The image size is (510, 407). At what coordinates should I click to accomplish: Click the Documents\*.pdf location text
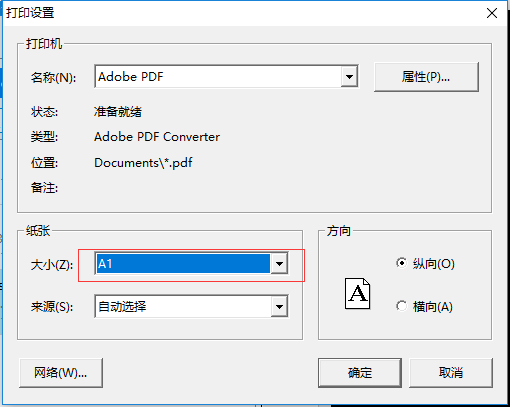(x=143, y=163)
